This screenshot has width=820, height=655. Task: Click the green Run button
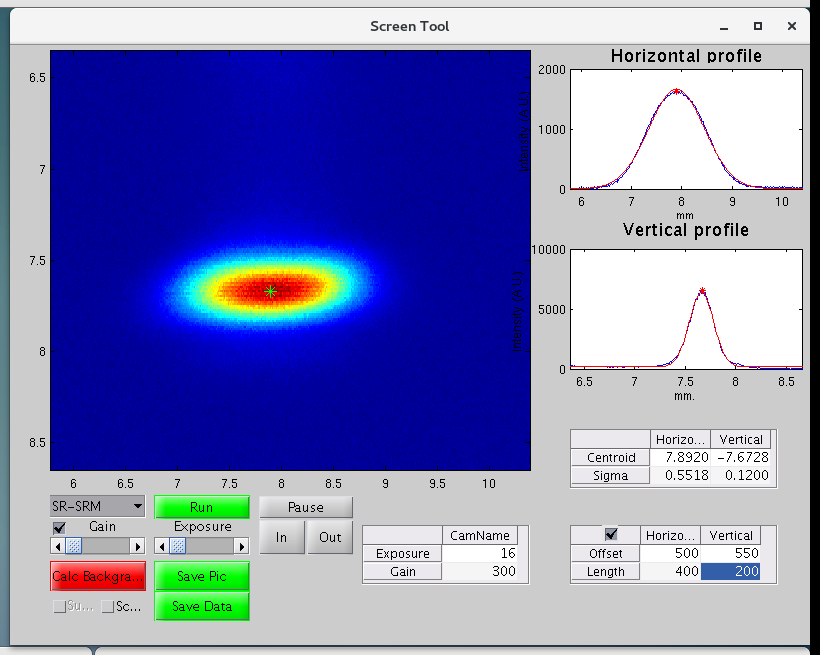[x=201, y=507]
